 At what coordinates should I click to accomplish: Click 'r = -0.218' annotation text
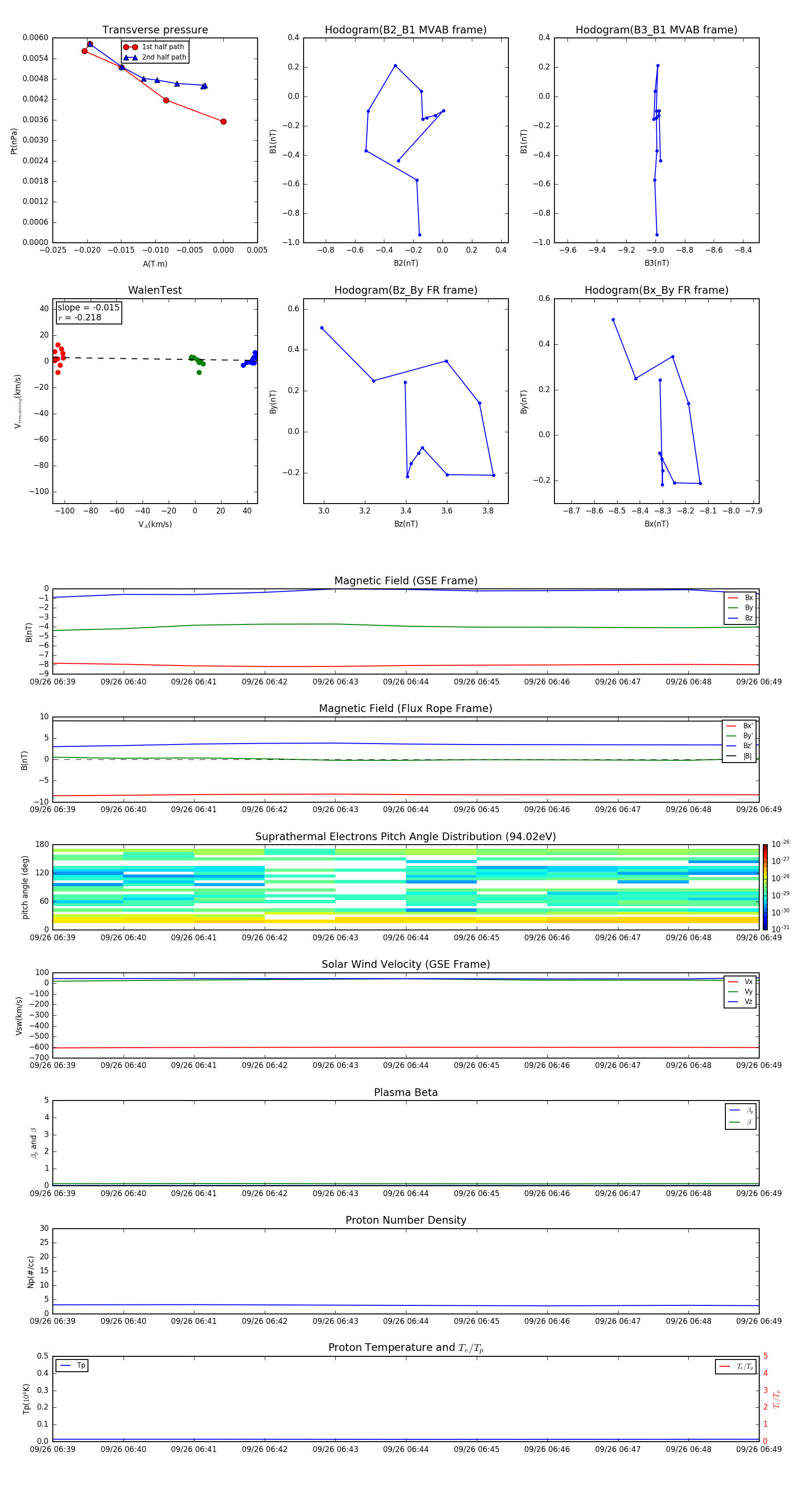tap(80, 317)
